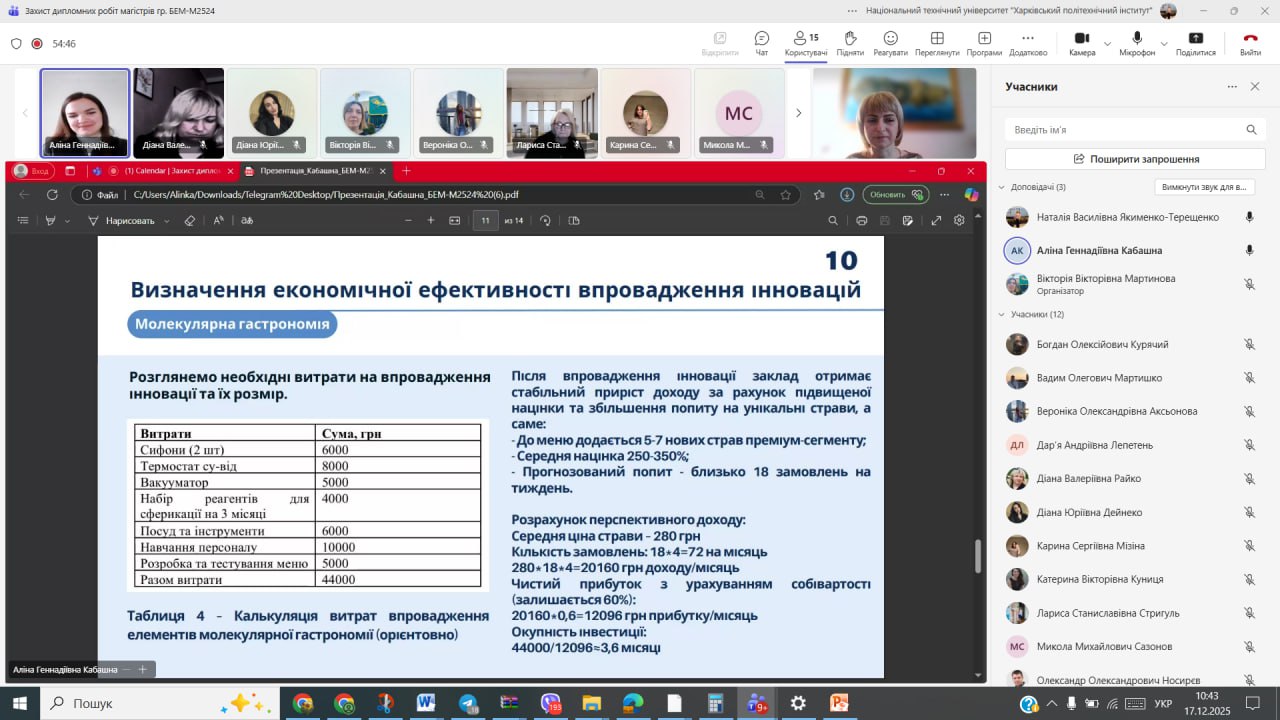Click next arrow in video gallery strip

tap(798, 113)
